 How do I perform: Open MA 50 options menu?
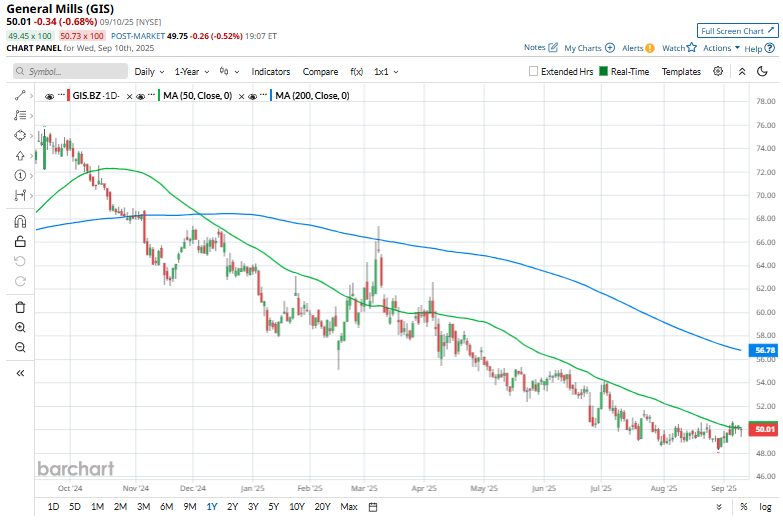[x=152, y=94]
